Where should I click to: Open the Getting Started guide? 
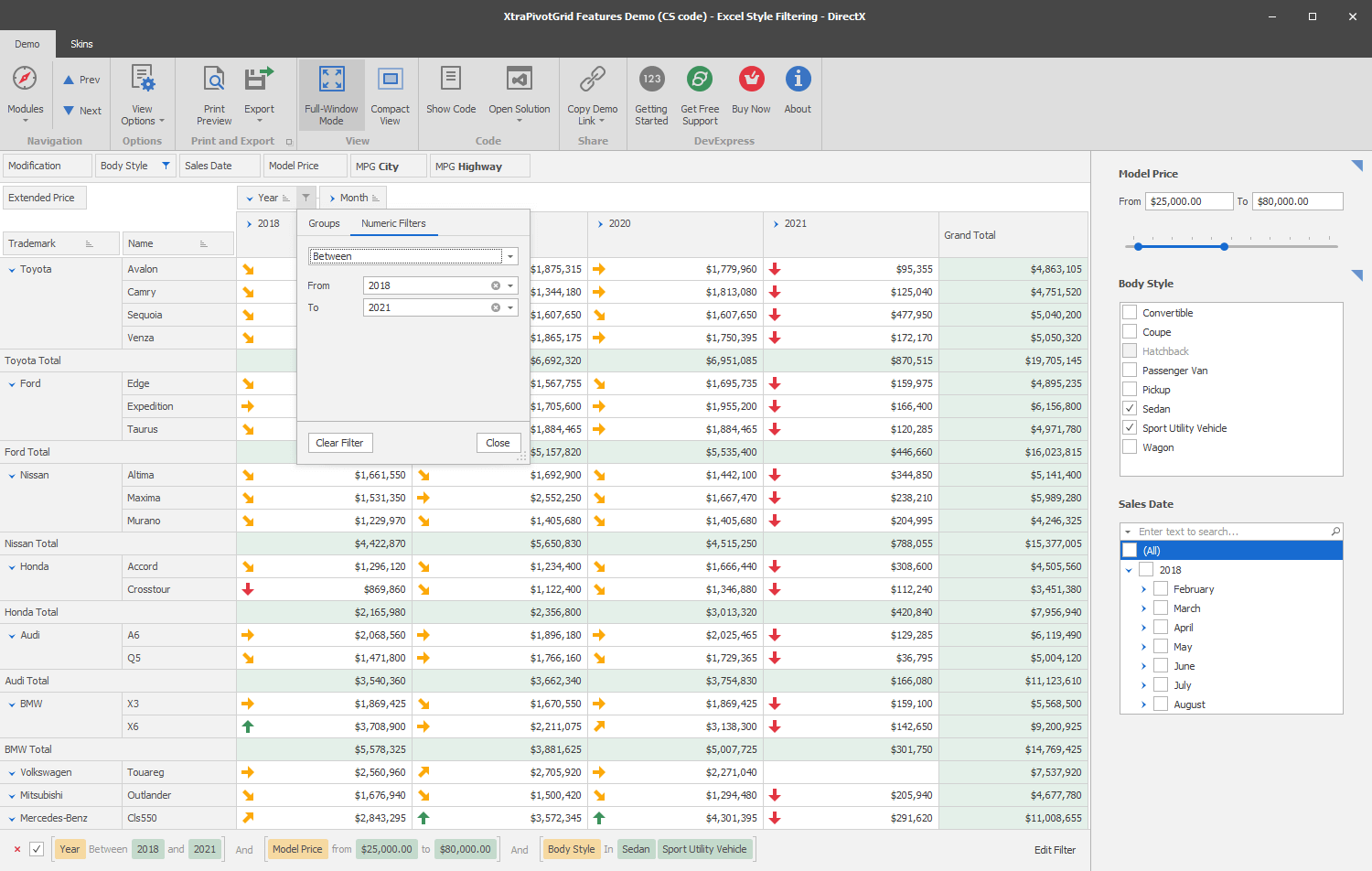click(x=651, y=80)
